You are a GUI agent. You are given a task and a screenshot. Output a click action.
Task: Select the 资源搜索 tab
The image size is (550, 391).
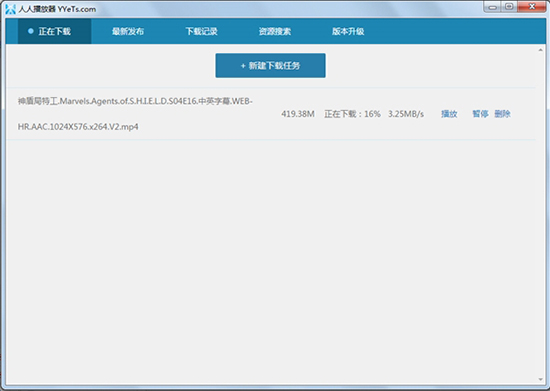click(x=275, y=32)
